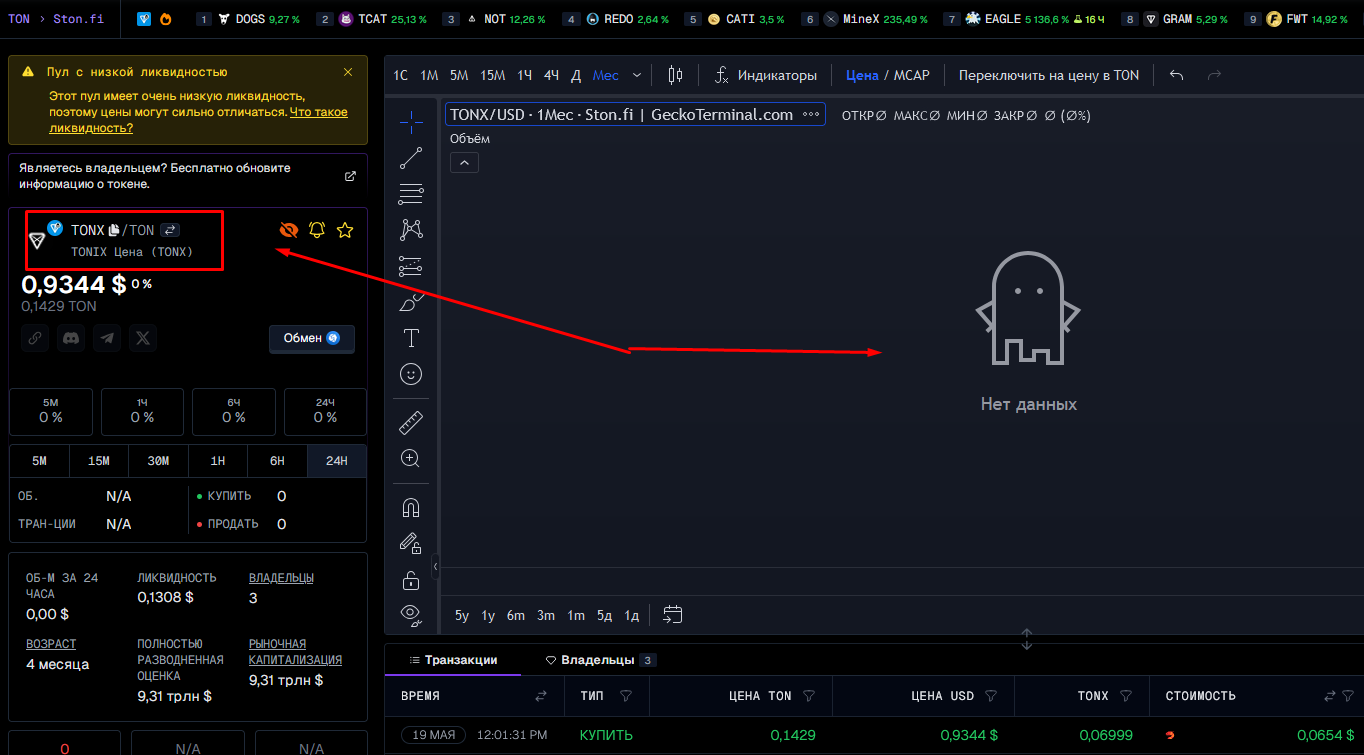Filter the ЦЕНА USD column
Viewport: 1364px width, 755px height.
[992, 696]
